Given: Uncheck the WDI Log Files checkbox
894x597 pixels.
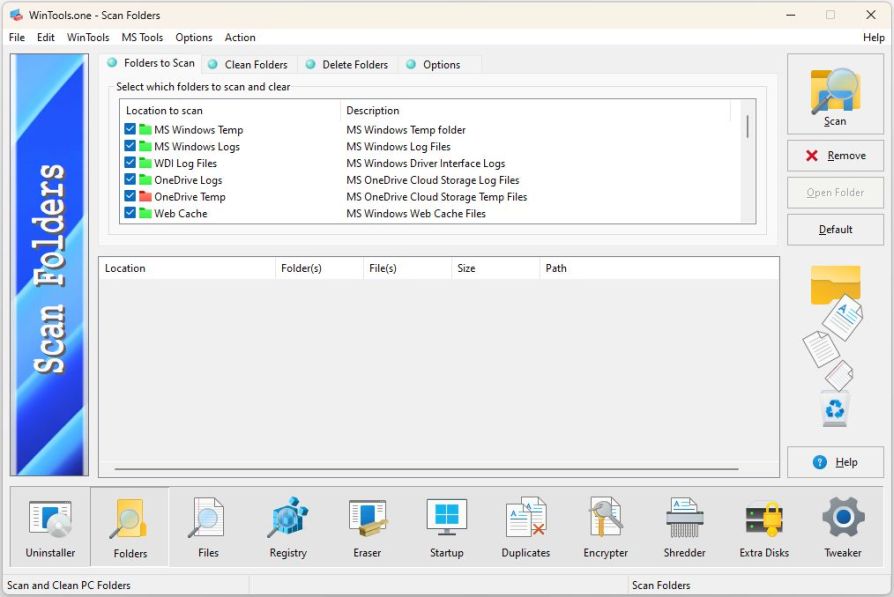Looking at the screenshot, I should click(130, 163).
